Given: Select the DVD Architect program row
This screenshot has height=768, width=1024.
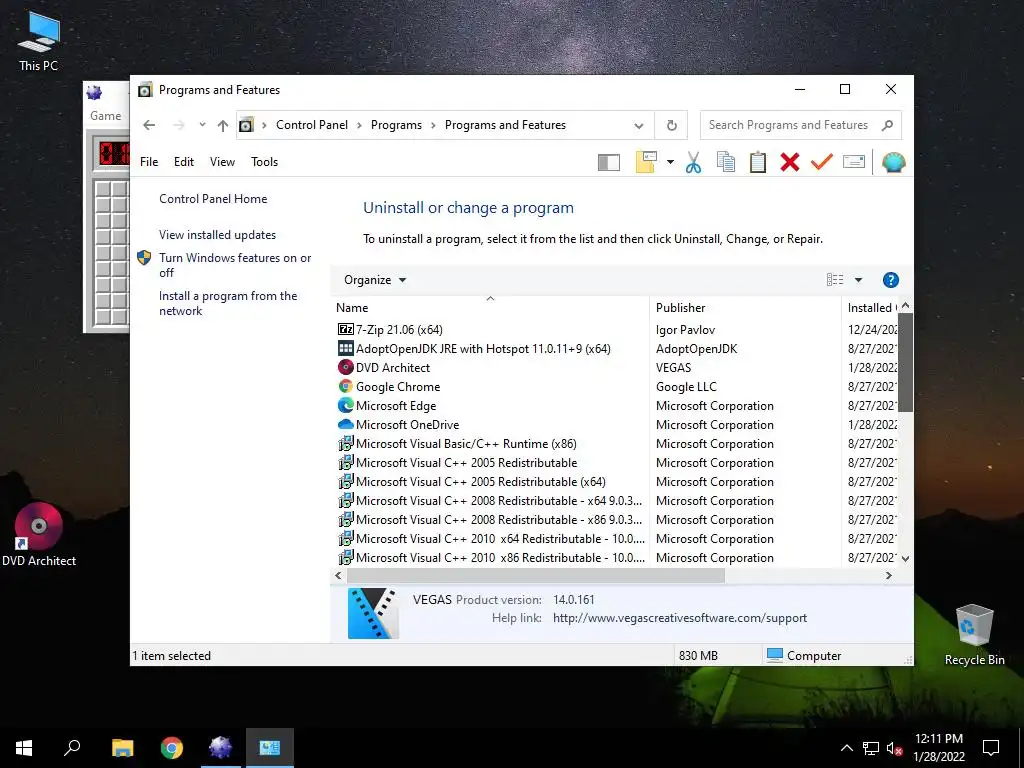Looking at the screenshot, I should [614, 368].
